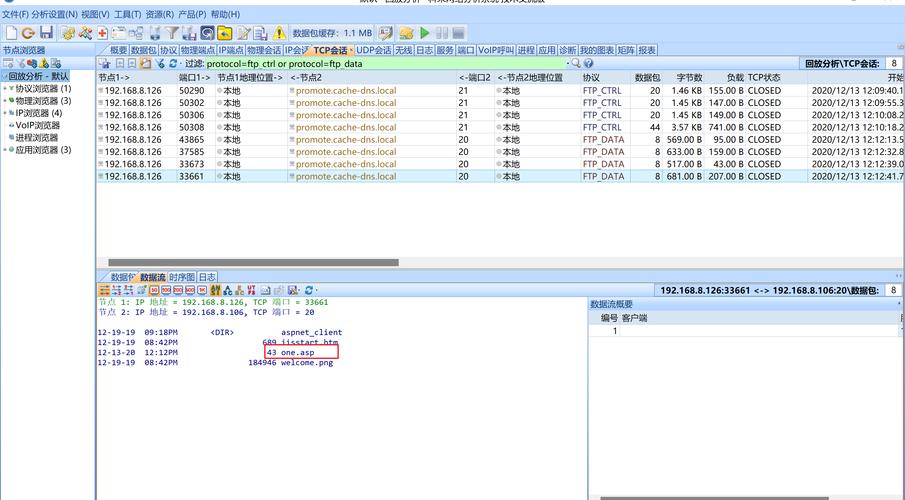
Task: Click the blue help question mark icon
Action: coord(588,64)
